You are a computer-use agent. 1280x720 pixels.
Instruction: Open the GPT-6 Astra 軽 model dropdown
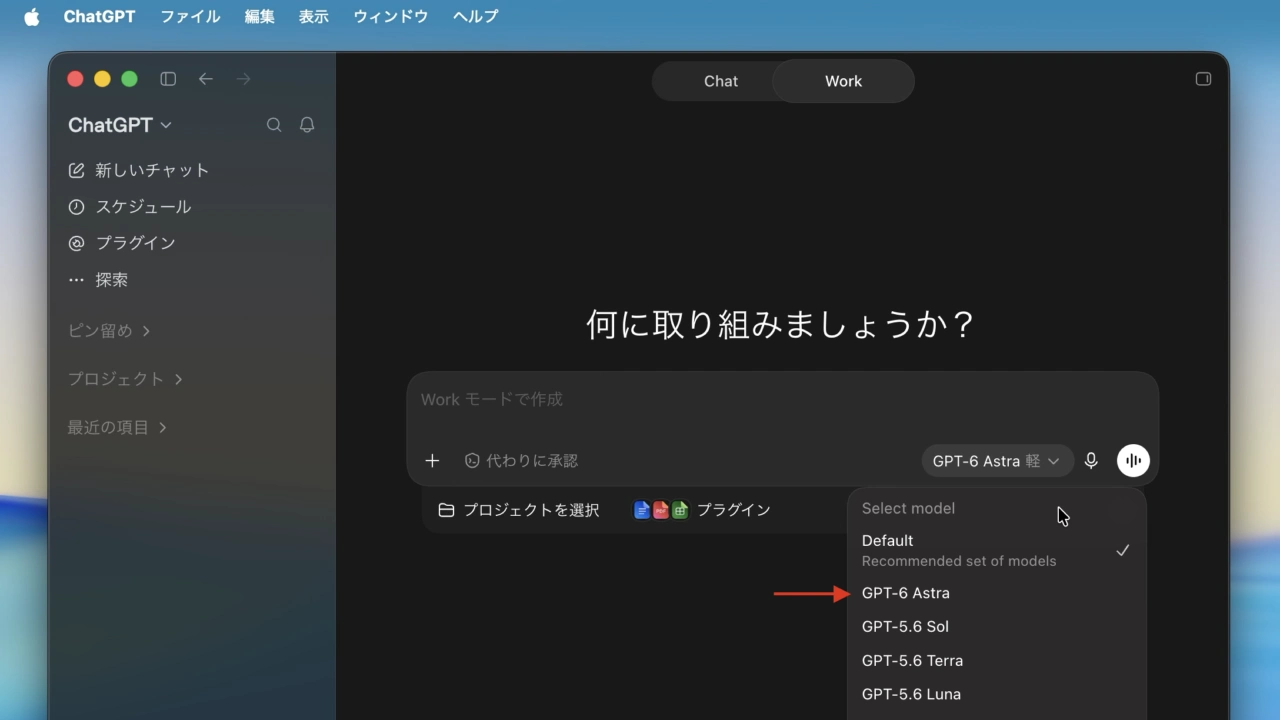tap(997, 461)
